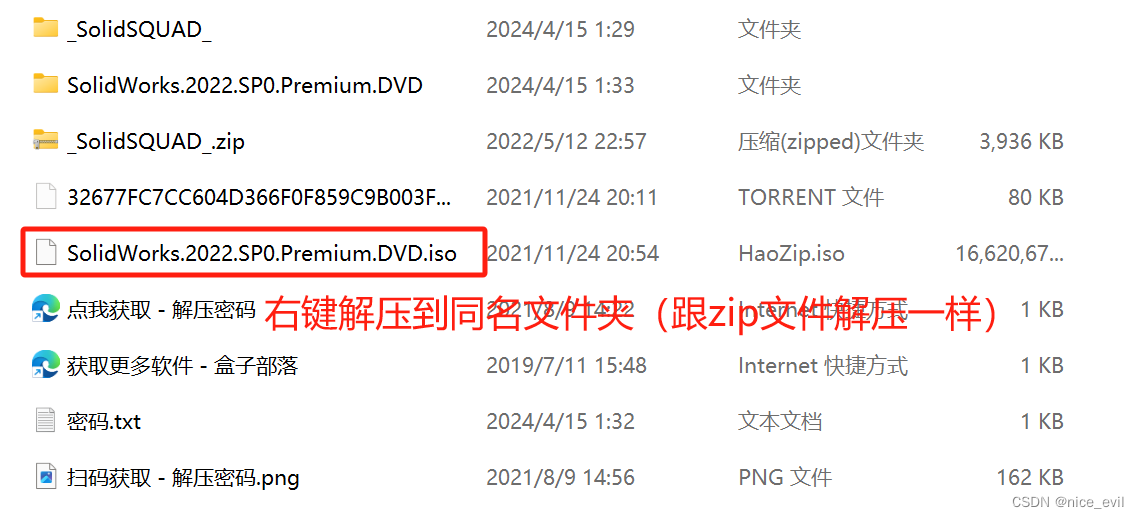
Task: Select the 密码.txt document icon
Action: (46, 421)
